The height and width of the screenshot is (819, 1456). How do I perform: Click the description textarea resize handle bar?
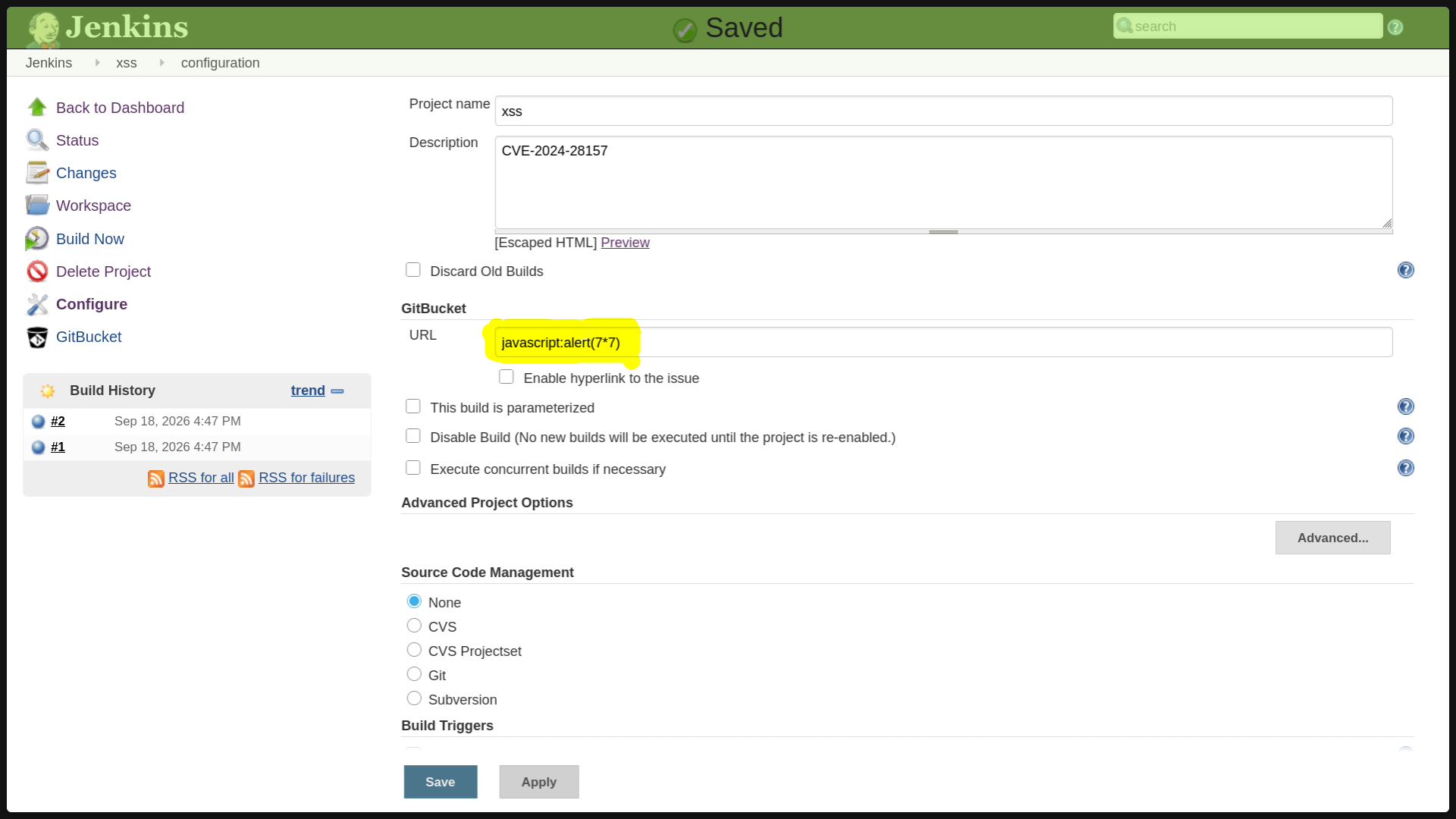943,232
